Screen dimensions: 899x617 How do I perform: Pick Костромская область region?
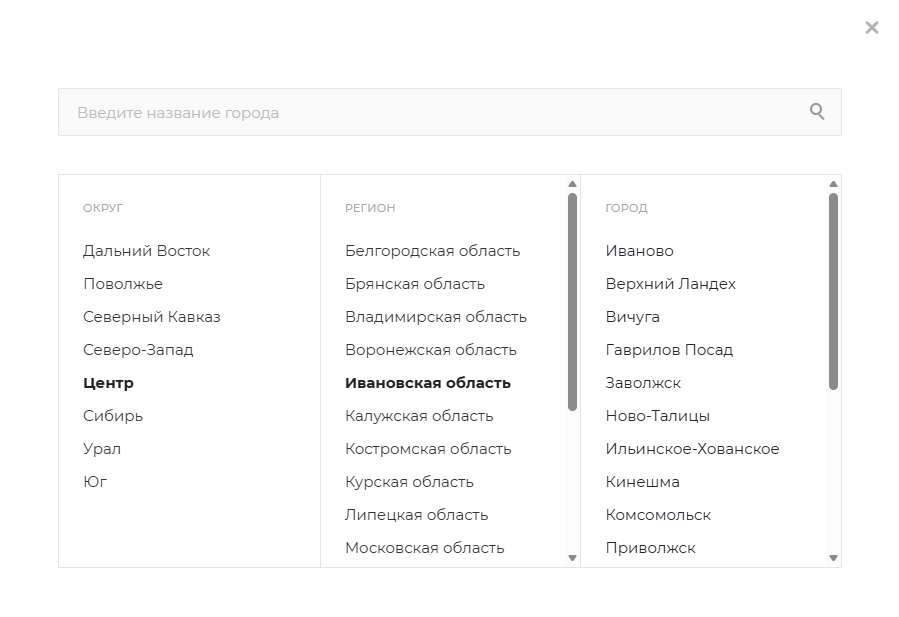(x=428, y=449)
